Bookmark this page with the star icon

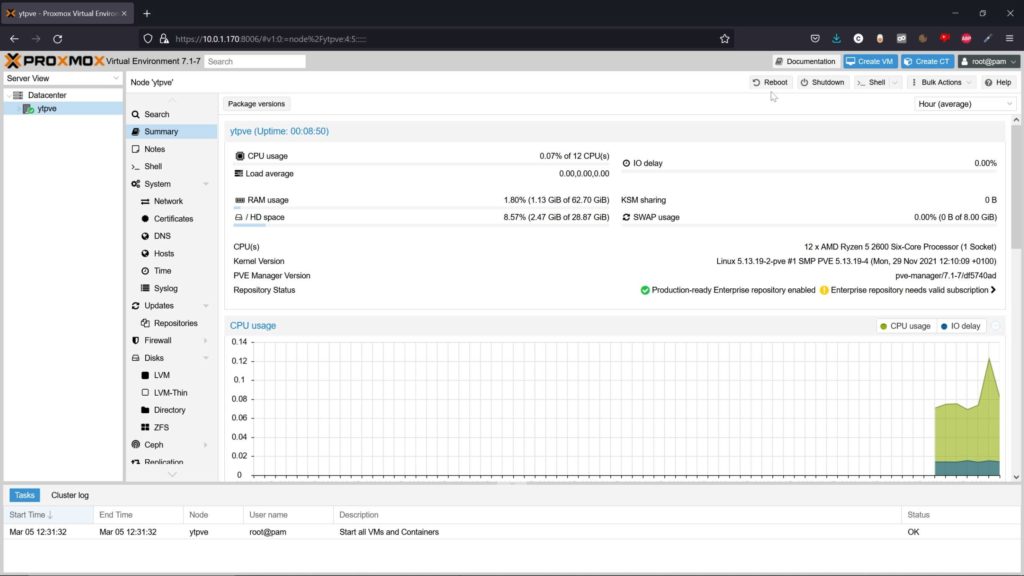724,39
